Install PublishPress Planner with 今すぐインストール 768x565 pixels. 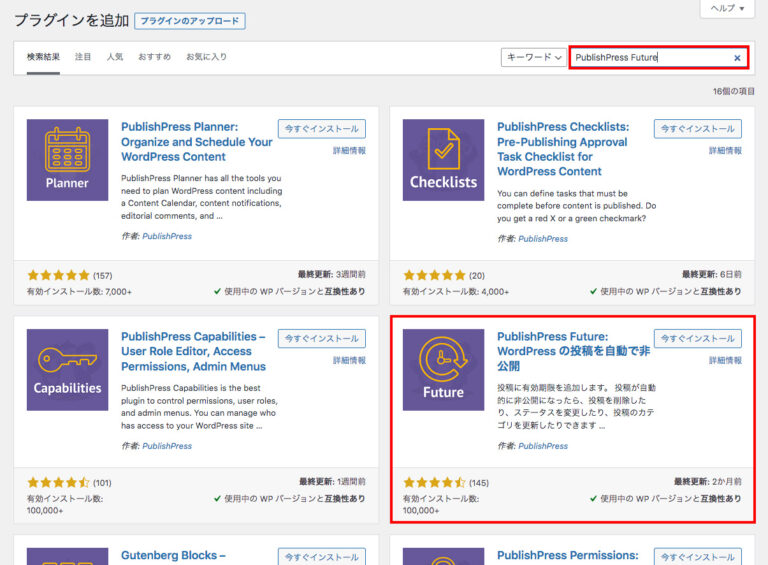pyautogui.click(x=321, y=129)
